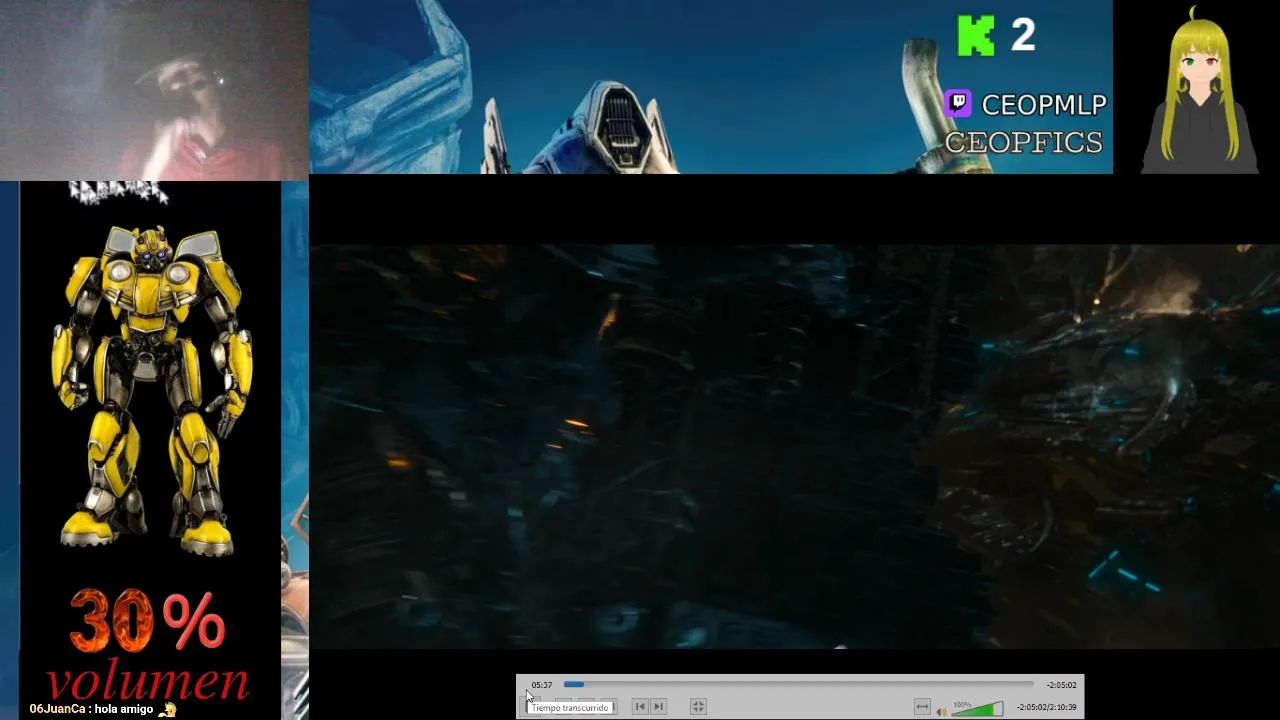Seek on the video progress bar
This screenshot has width=1280, height=720.
[799, 685]
